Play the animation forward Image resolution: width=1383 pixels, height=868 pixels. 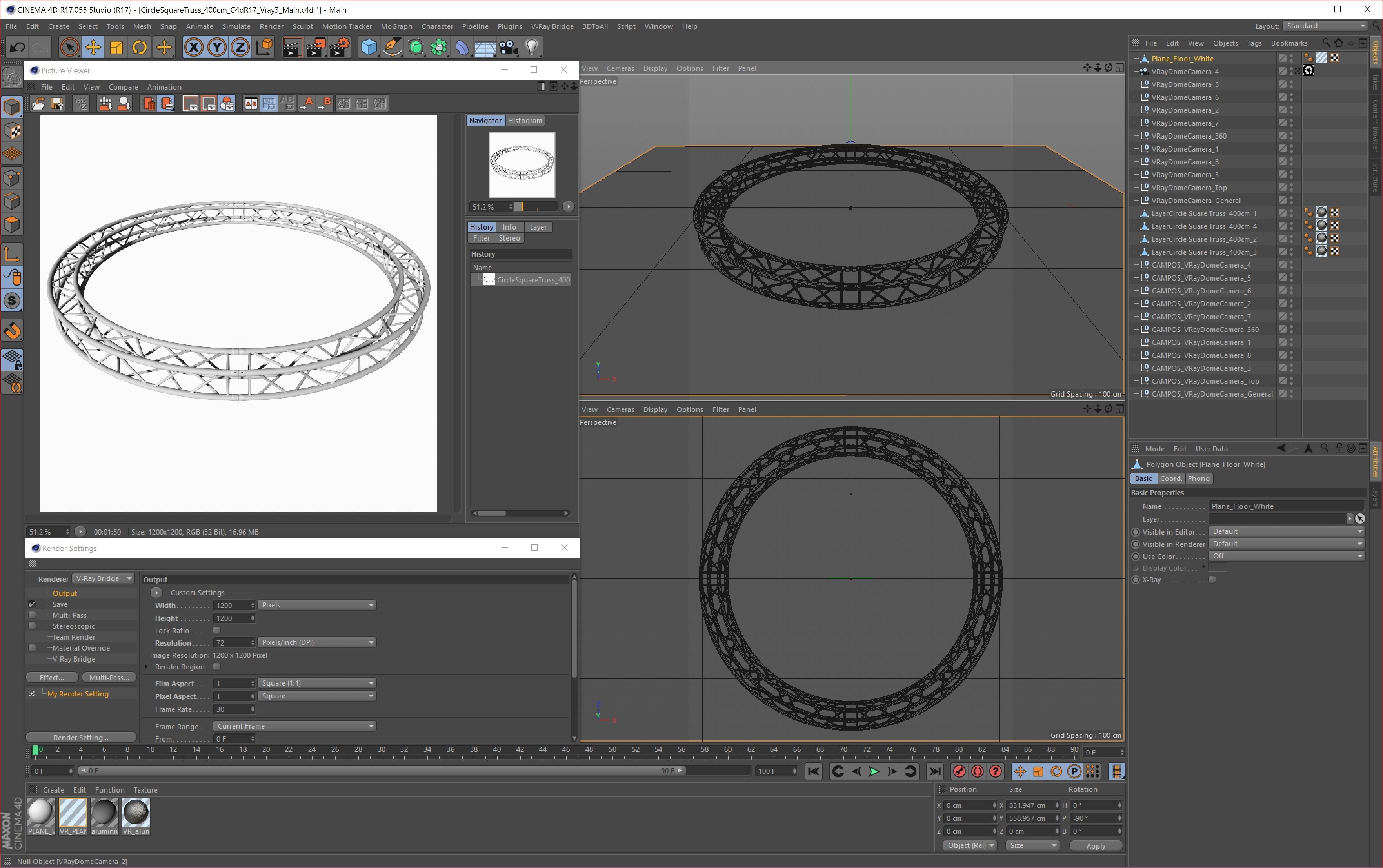tap(874, 771)
